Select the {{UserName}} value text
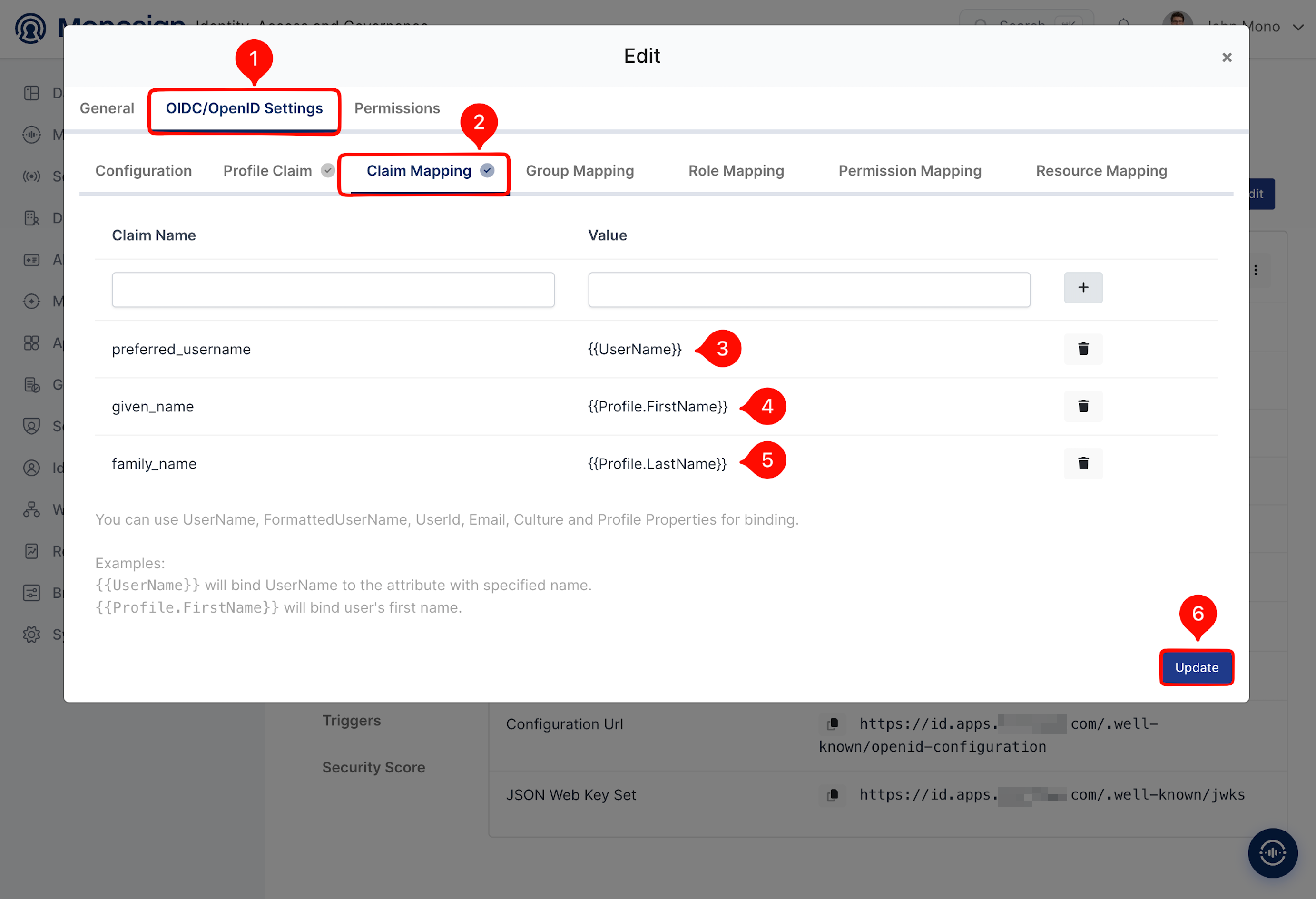This screenshot has width=1316, height=899. [635, 349]
